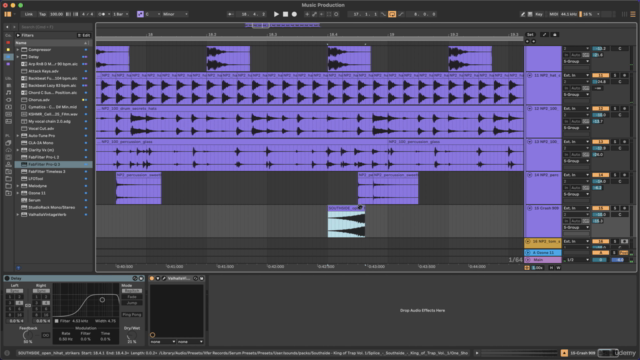Viewport: 640px width, 360px height.
Task: Arm track 13 record button
Action: [x=624, y=142]
